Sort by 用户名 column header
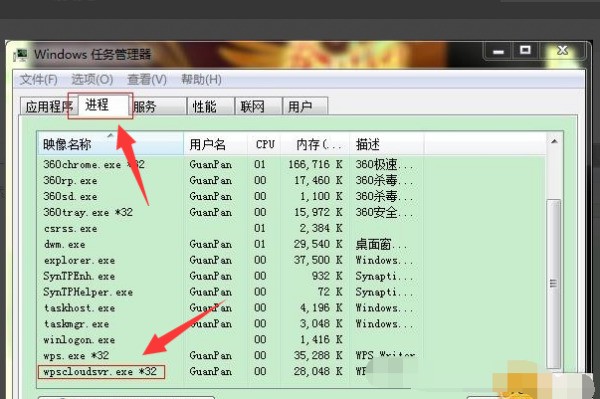The height and width of the screenshot is (399, 600). tap(215, 144)
